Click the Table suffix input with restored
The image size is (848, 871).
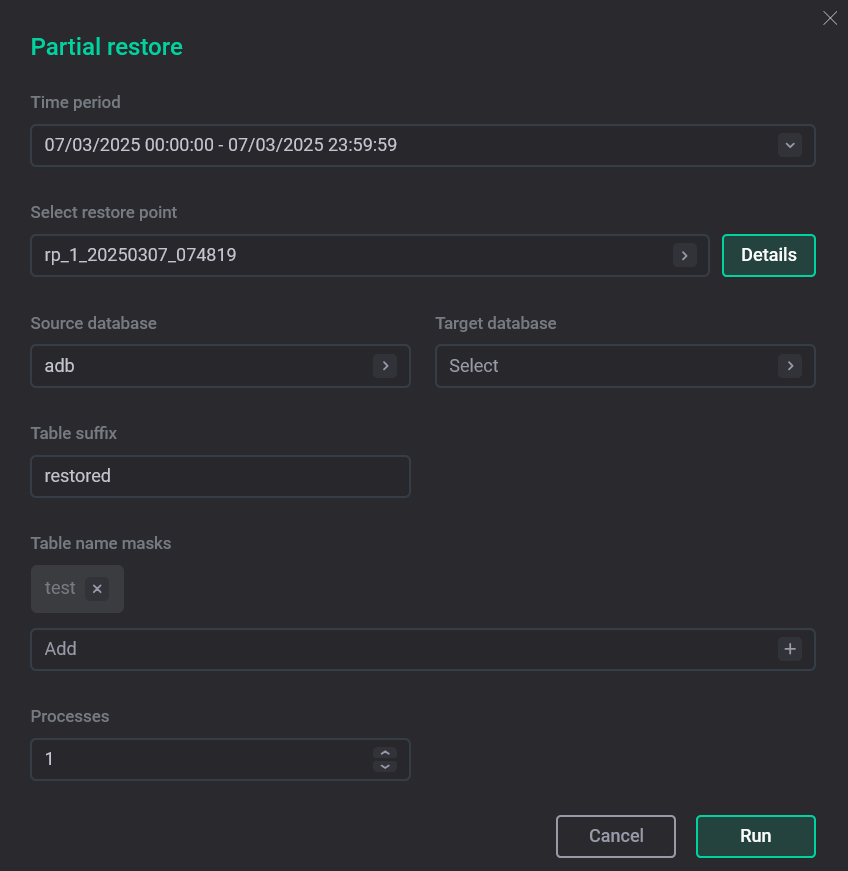coord(220,476)
